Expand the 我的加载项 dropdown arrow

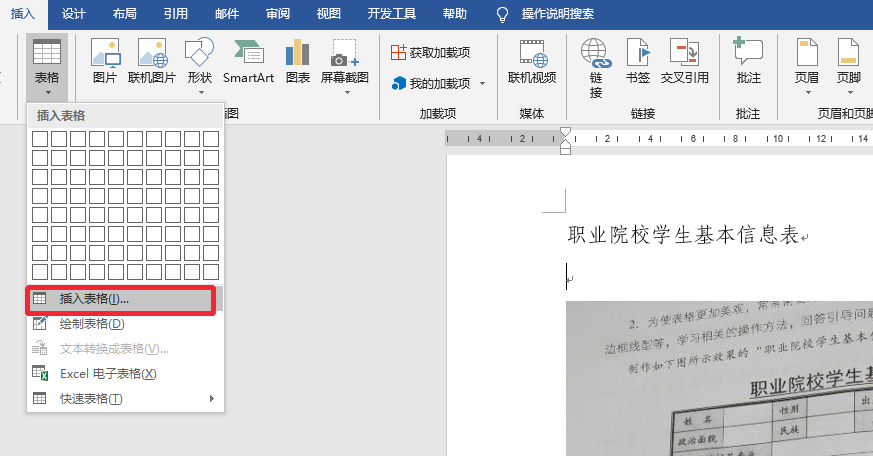482,84
